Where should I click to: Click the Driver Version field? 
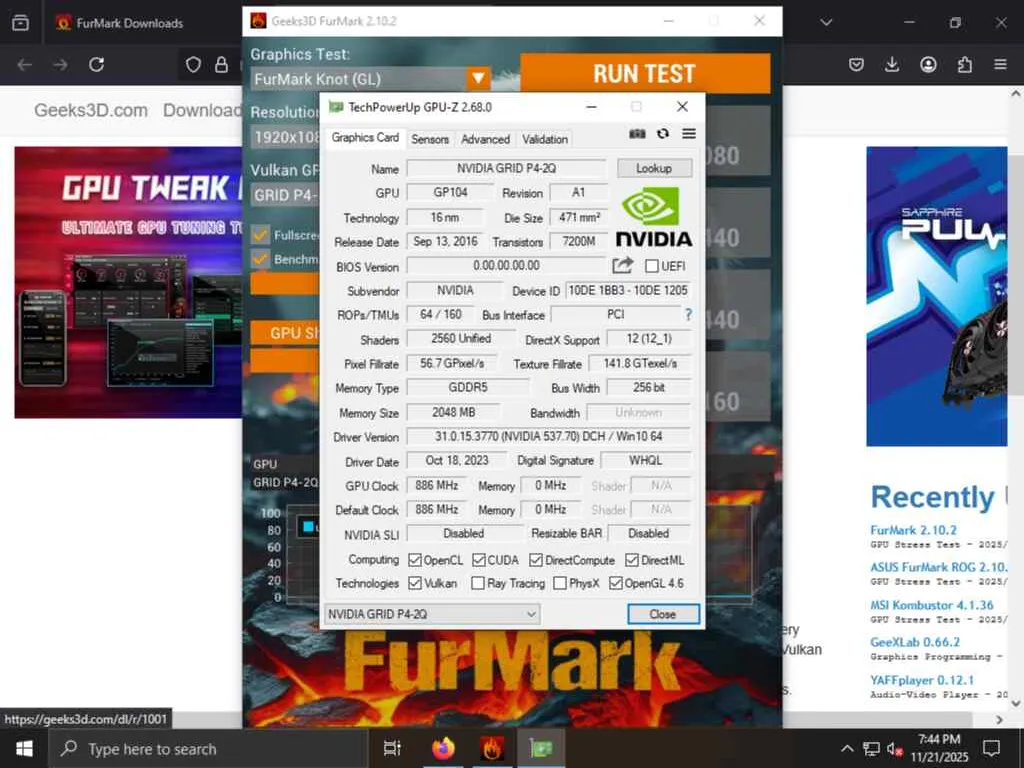pos(549,436)
